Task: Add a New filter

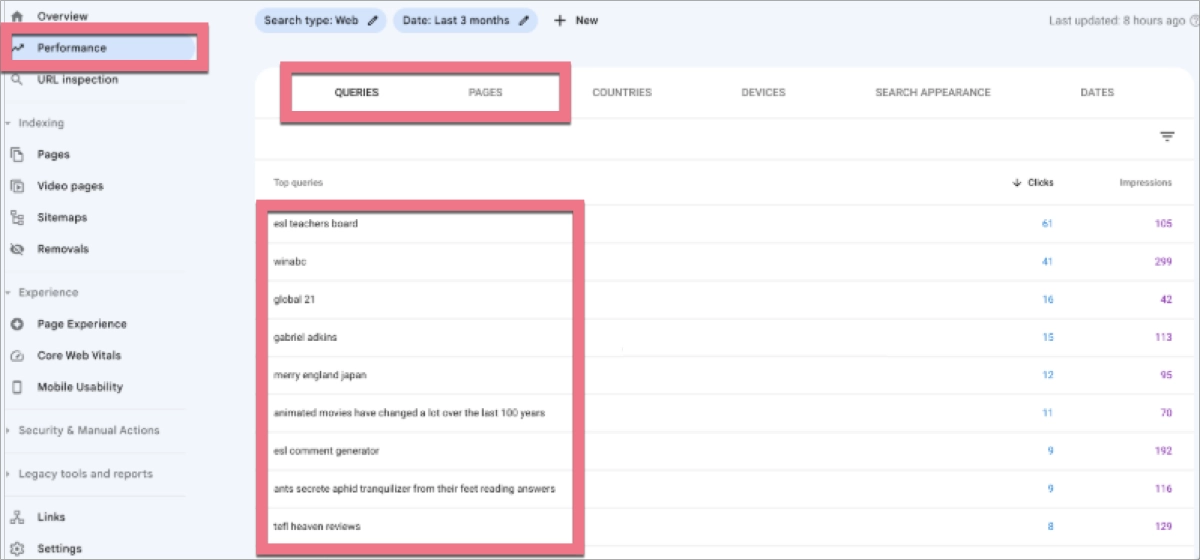Action: coord(576,20)
